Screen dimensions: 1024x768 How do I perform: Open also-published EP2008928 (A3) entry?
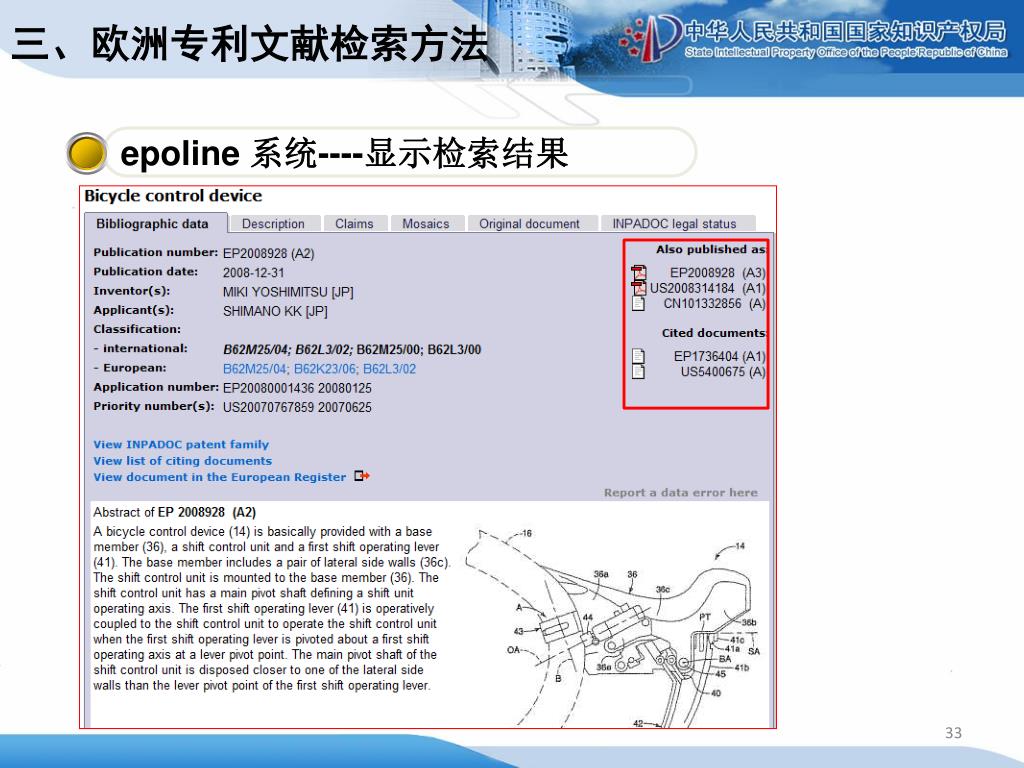click(x=718, y=272)
